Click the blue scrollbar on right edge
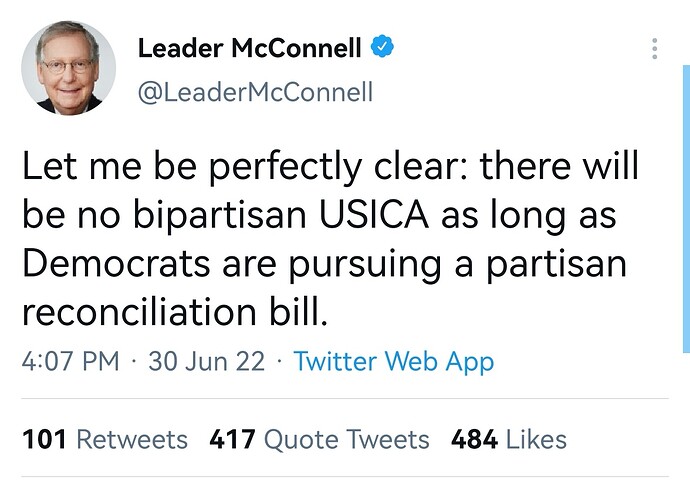690x484 pixels. [686, 209]
